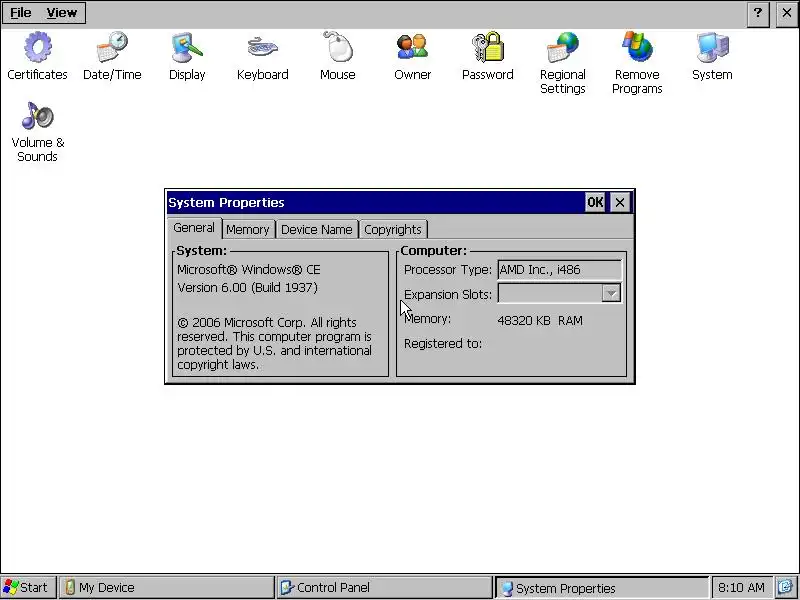Switch to Control Panel taskbar button
The width and height of the screenshot is (800, 600).
(x=384, y=587)
